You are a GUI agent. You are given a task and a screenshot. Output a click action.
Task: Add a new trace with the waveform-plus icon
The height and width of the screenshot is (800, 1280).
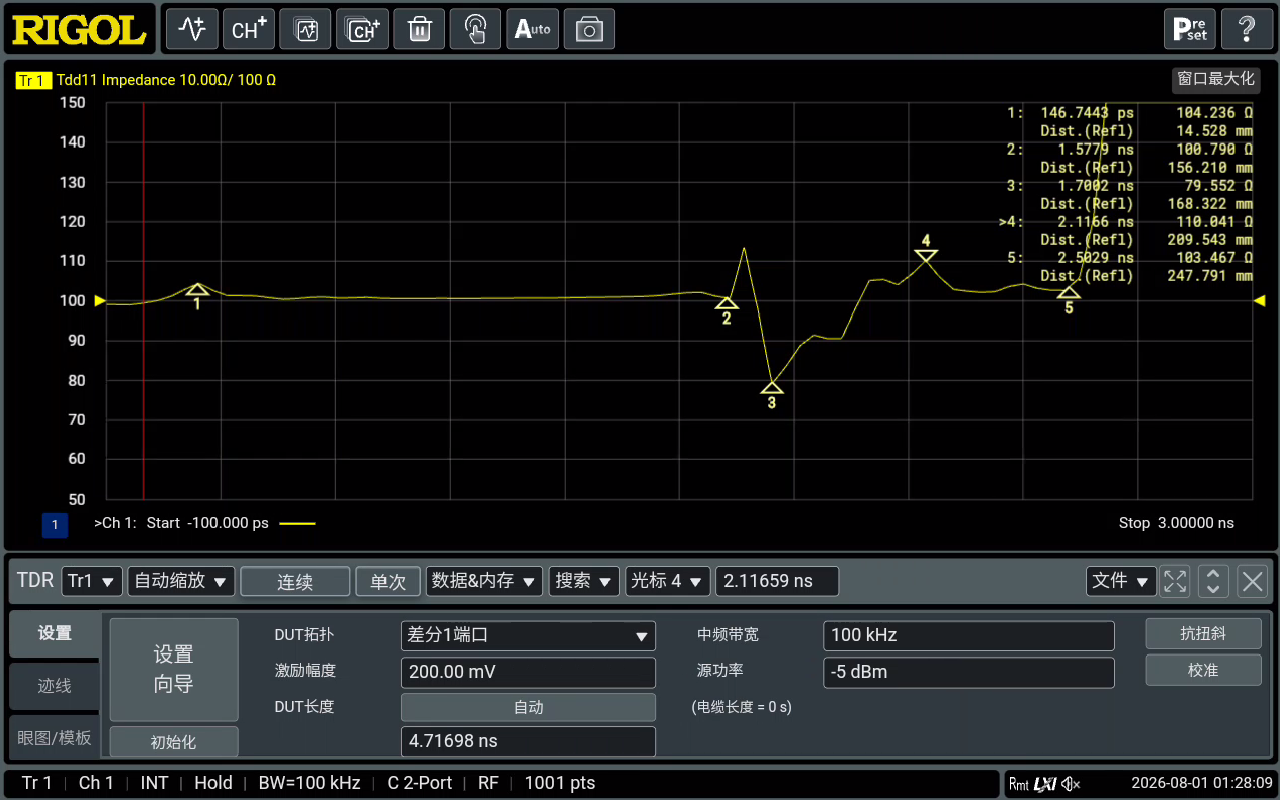point(191,29)
